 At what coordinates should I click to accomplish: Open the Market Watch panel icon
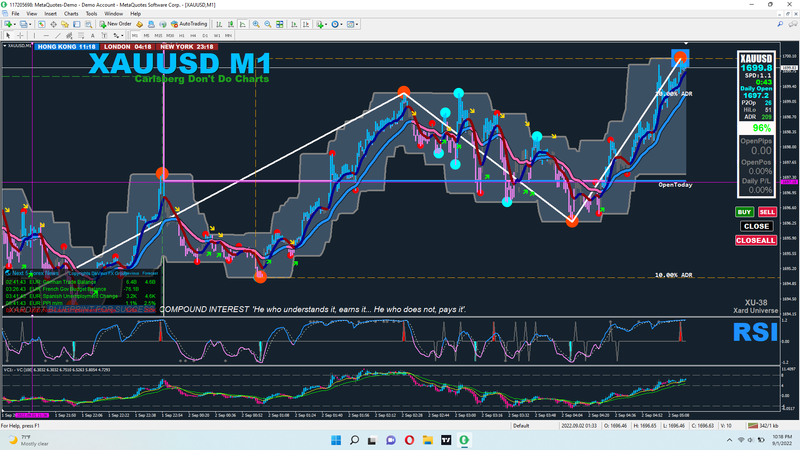coord(42,24)
